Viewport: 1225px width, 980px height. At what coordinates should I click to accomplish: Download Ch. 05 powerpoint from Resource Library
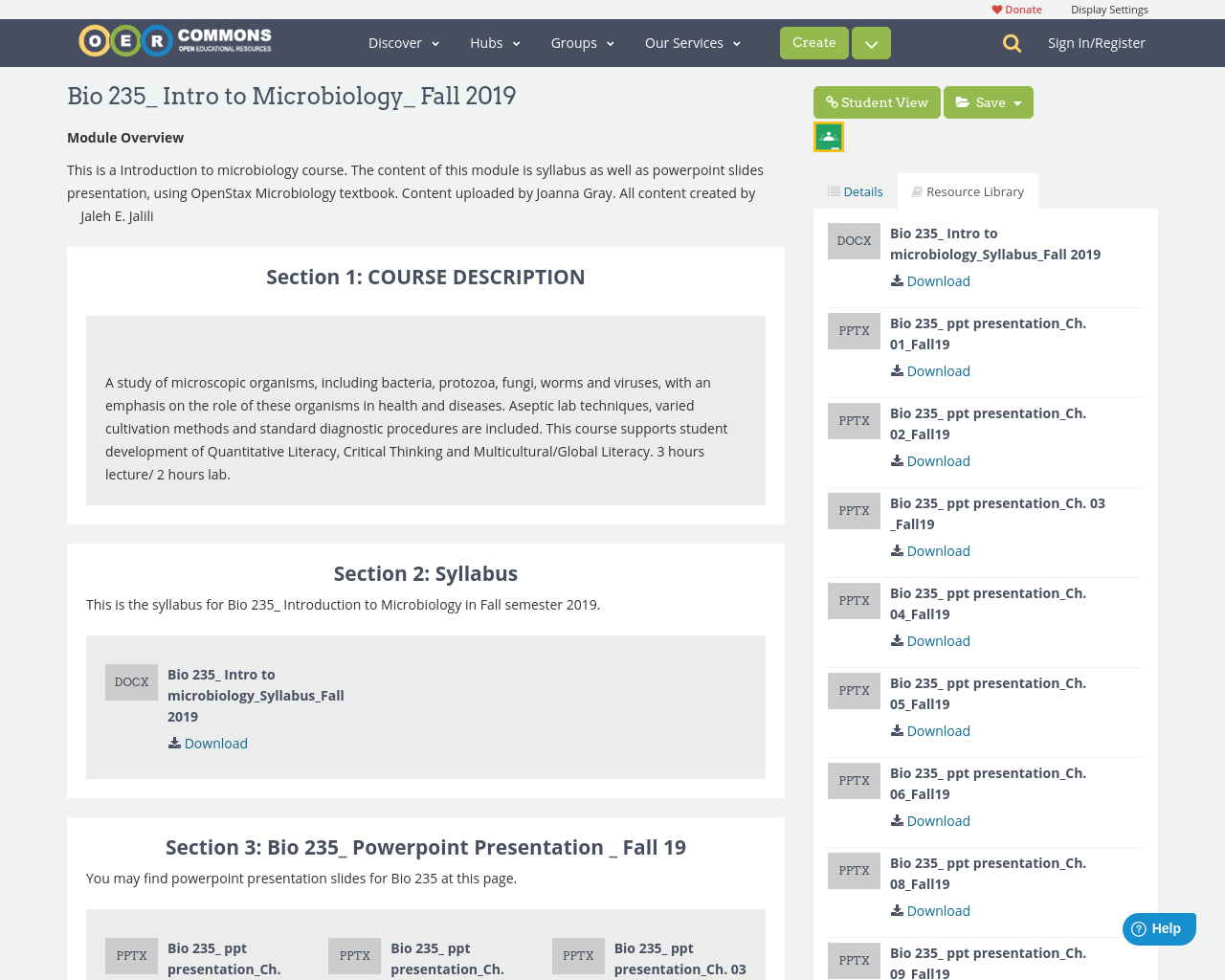(929, 730)
